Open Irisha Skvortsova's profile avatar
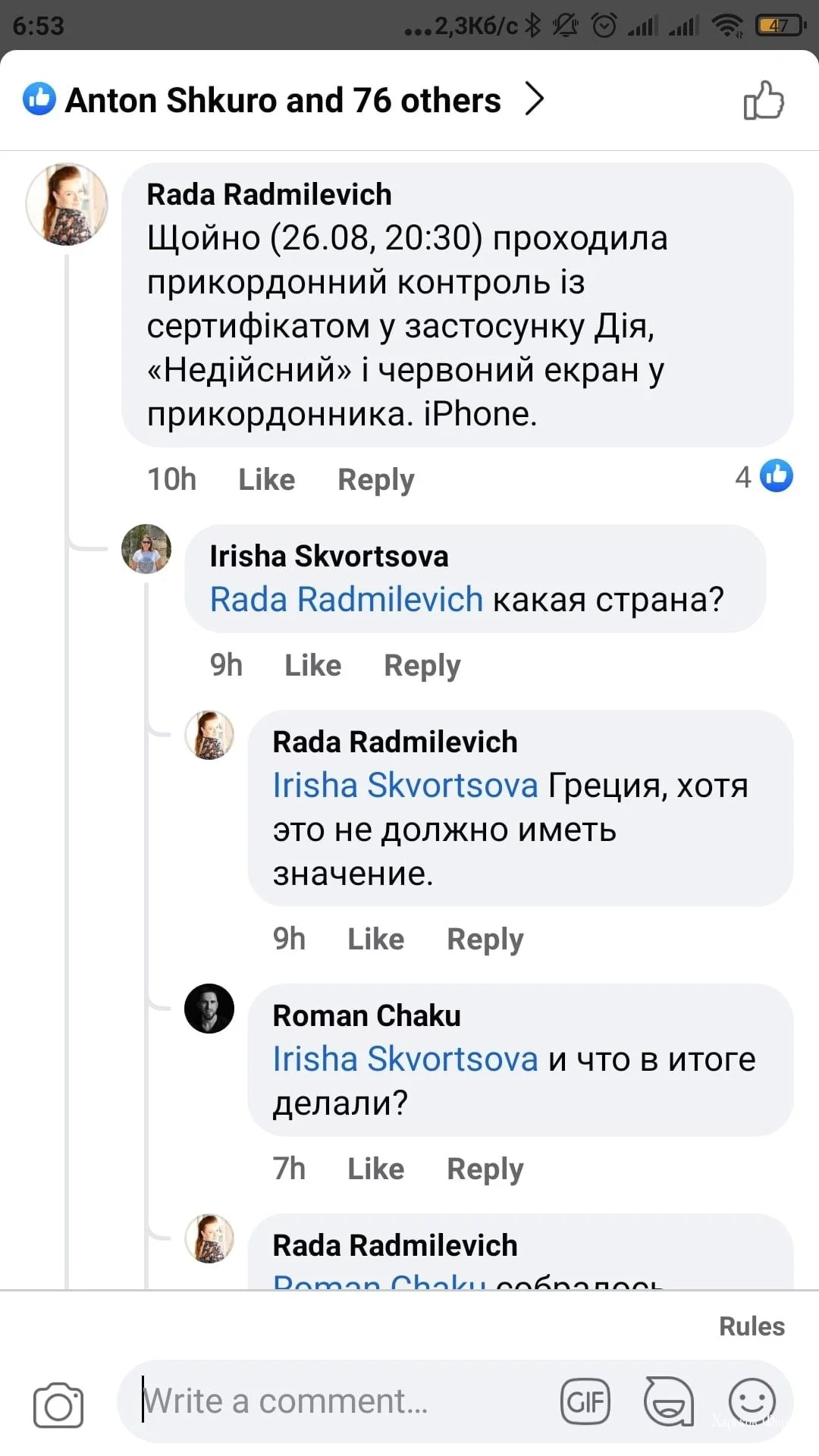 click(x=146, y=548)
